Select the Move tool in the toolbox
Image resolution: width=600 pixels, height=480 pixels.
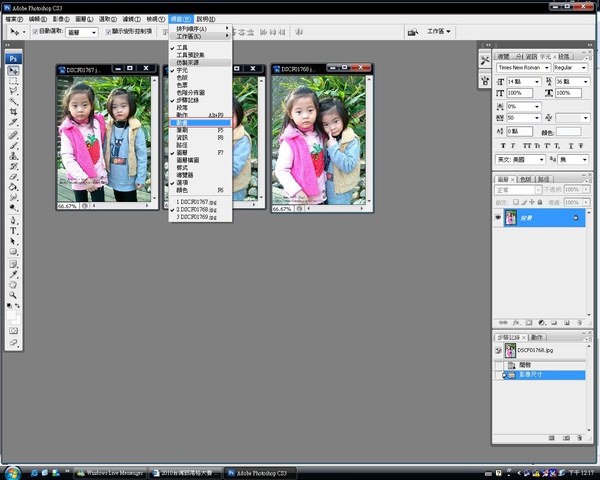13,71
